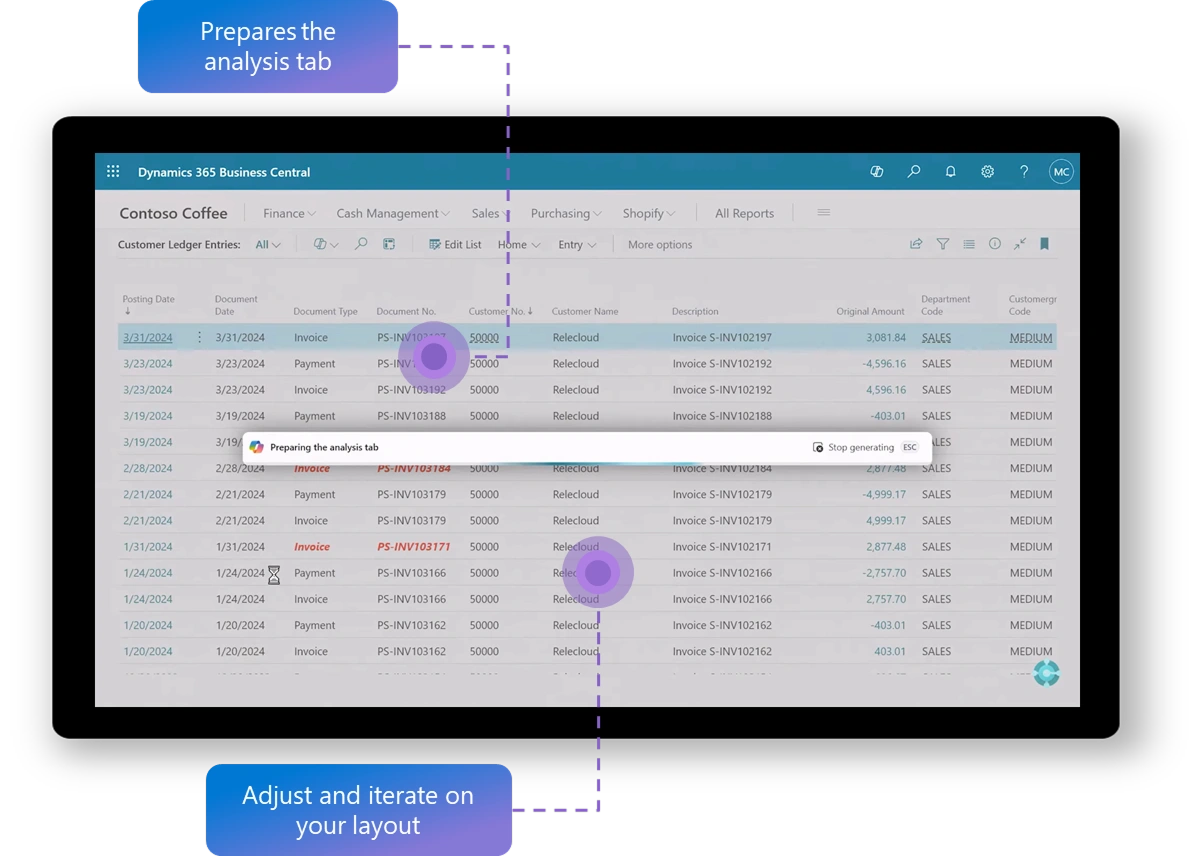Screen dimensions: 1191x856
Task: Click the MC user avatar circle
Action: [1061, 171]
